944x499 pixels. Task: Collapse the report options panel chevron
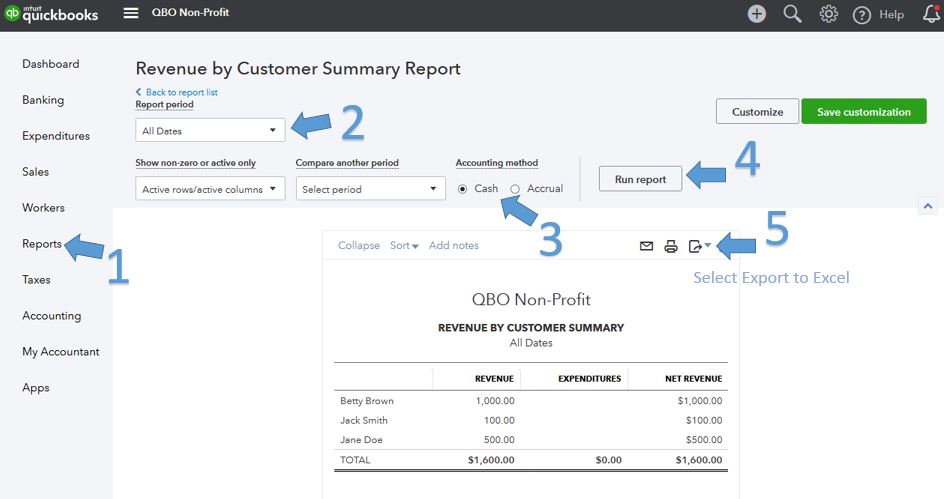tap(928, 206)
